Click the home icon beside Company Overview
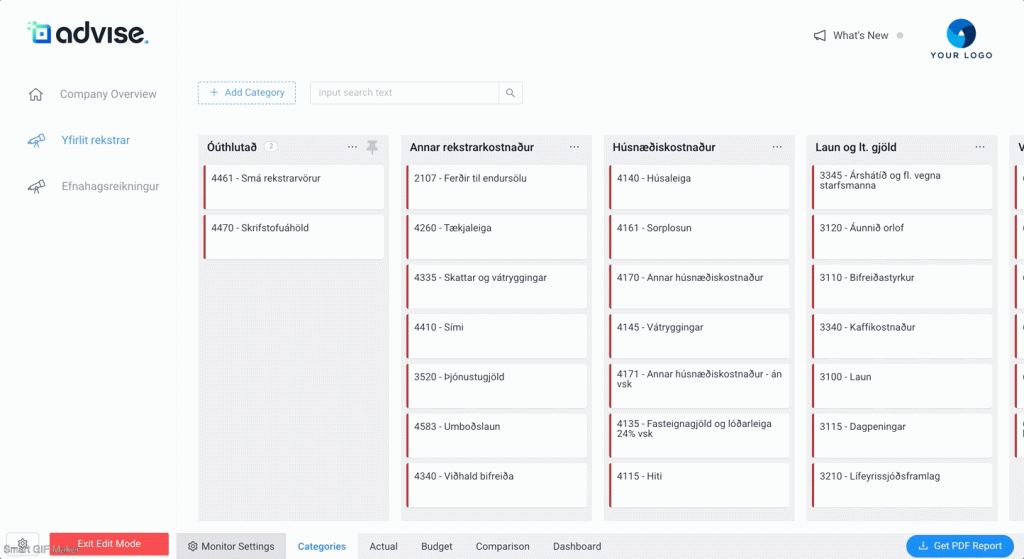The image size is (1024, 559). (x=36, y=94)
